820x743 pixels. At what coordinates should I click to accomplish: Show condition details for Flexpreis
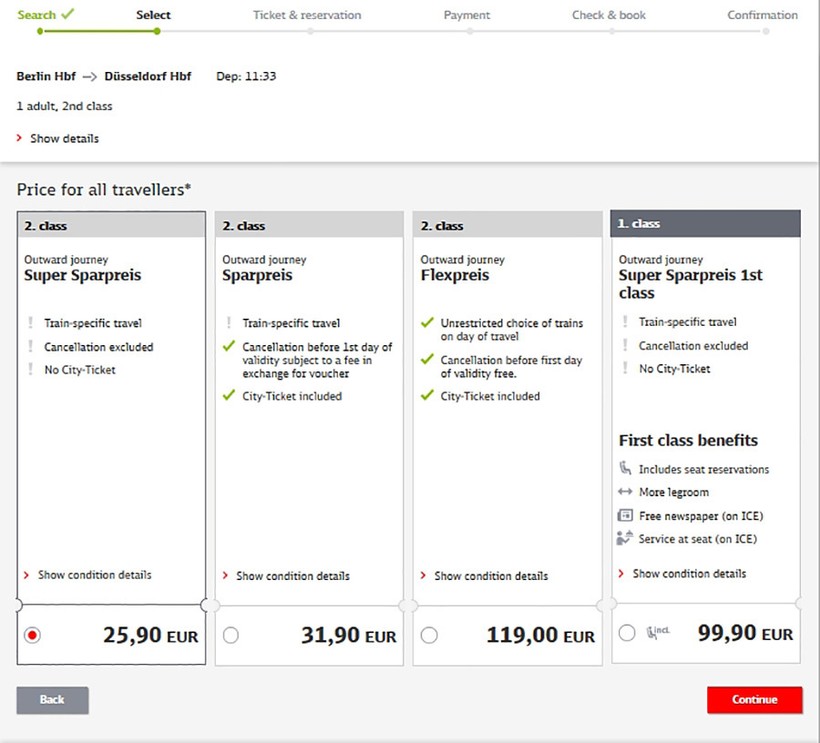(x=490, y=576)
